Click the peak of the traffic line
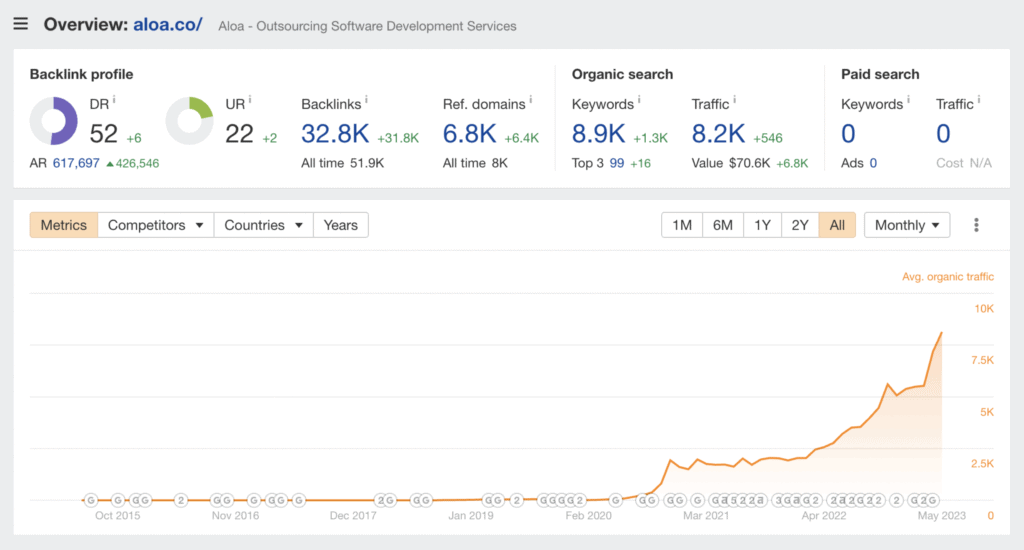 [x=942, y=333]
